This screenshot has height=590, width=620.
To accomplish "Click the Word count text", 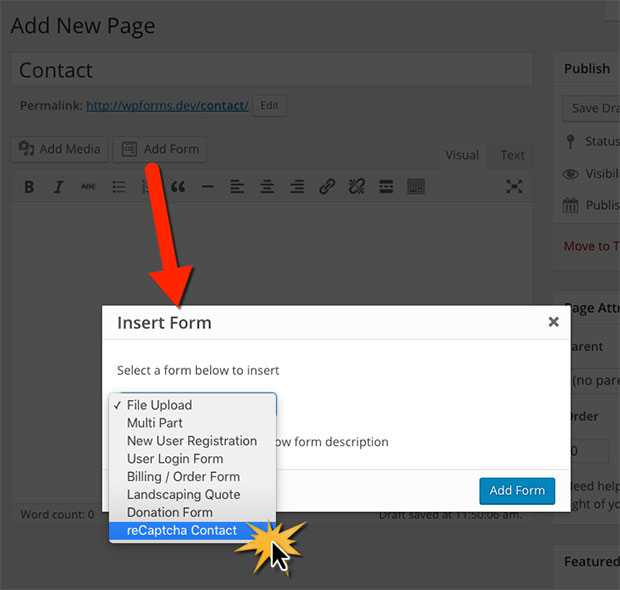I will [57, 514].
